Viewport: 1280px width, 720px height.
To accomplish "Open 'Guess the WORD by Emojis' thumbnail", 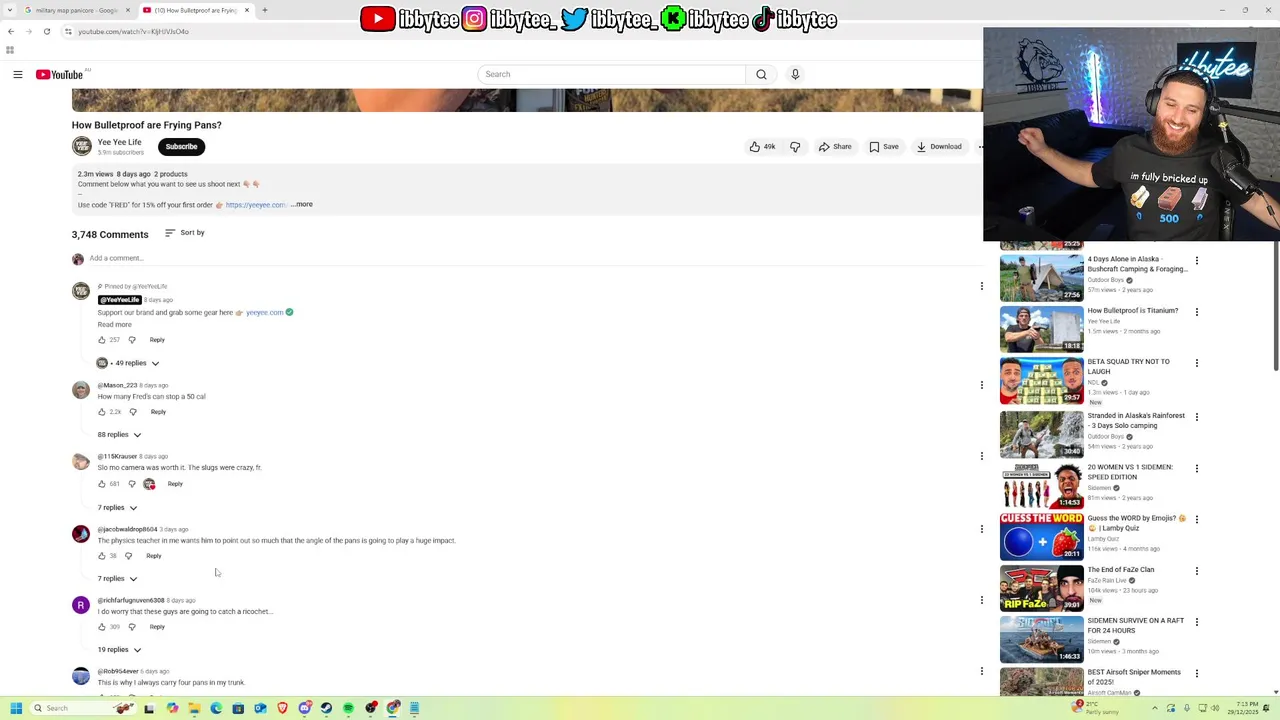I will click(1041, 536).
